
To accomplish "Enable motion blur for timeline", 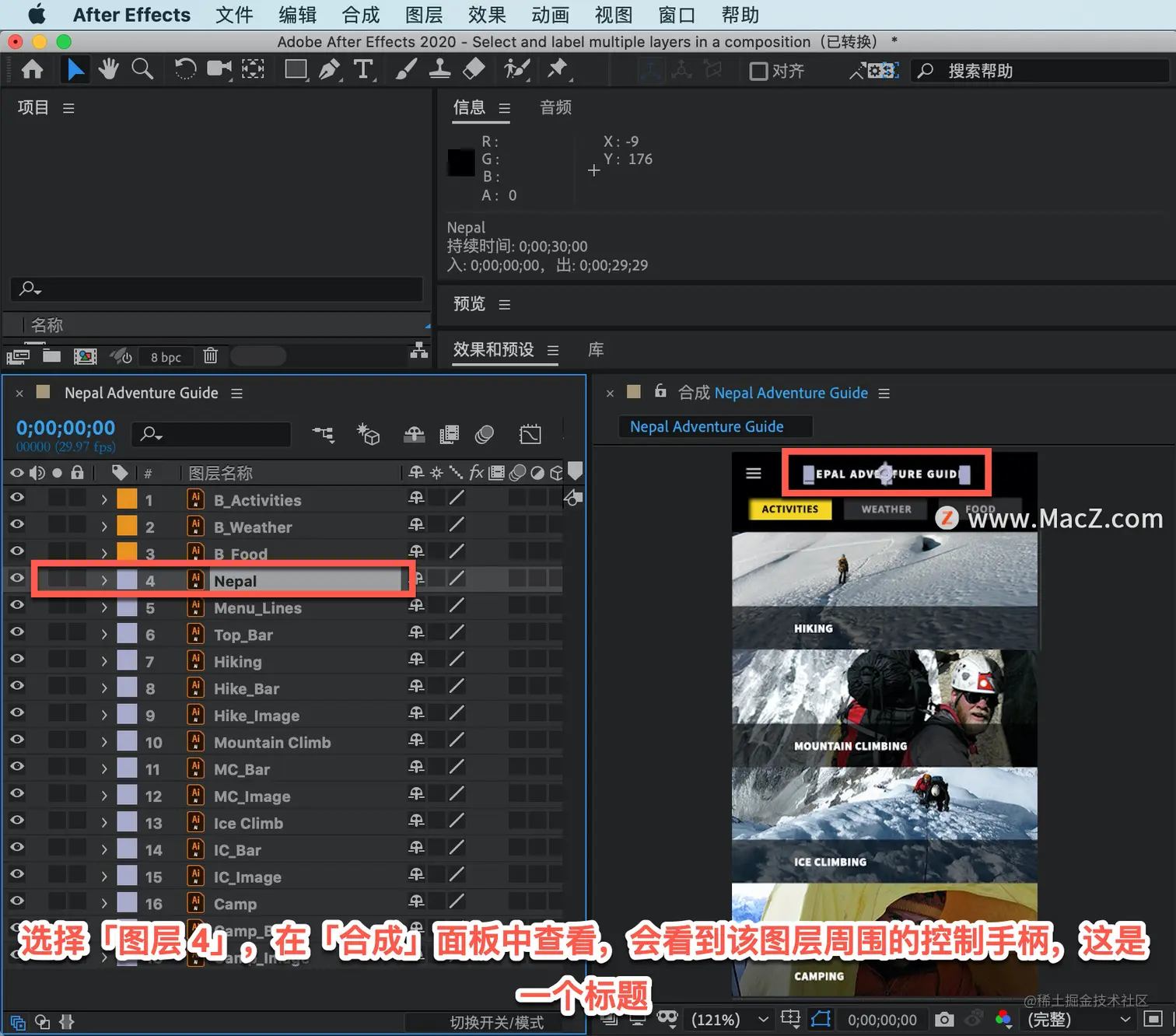I will 485,434.
